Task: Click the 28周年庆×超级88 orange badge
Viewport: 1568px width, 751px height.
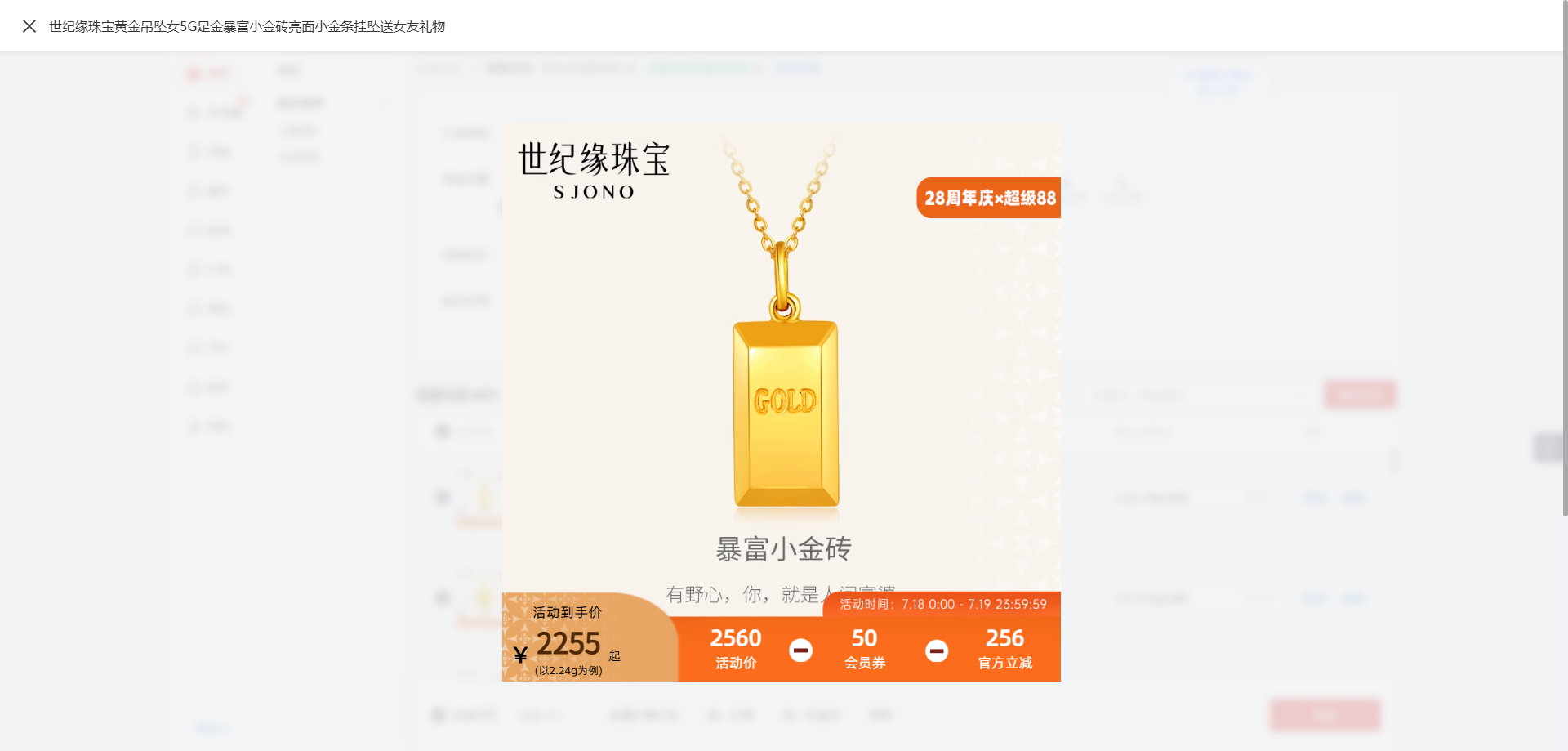Action: tap(988, 198)
